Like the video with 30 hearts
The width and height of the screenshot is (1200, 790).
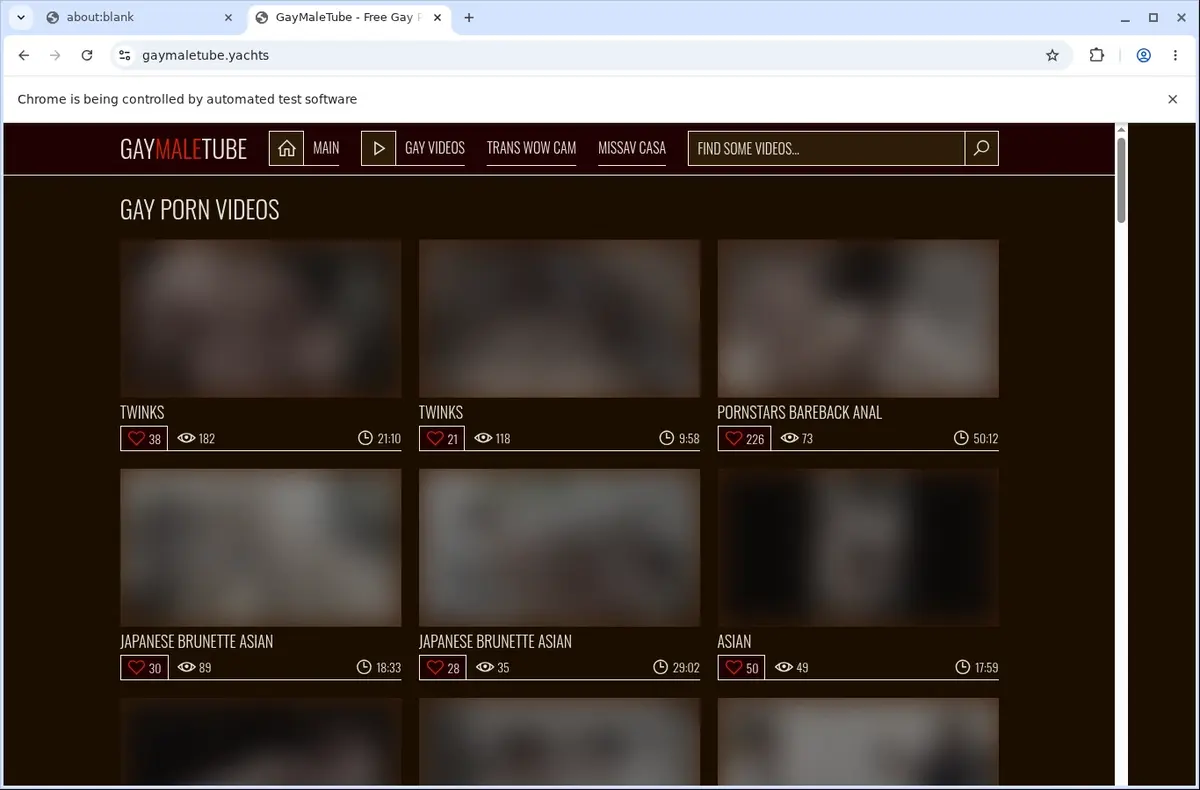tap(144, 667)
